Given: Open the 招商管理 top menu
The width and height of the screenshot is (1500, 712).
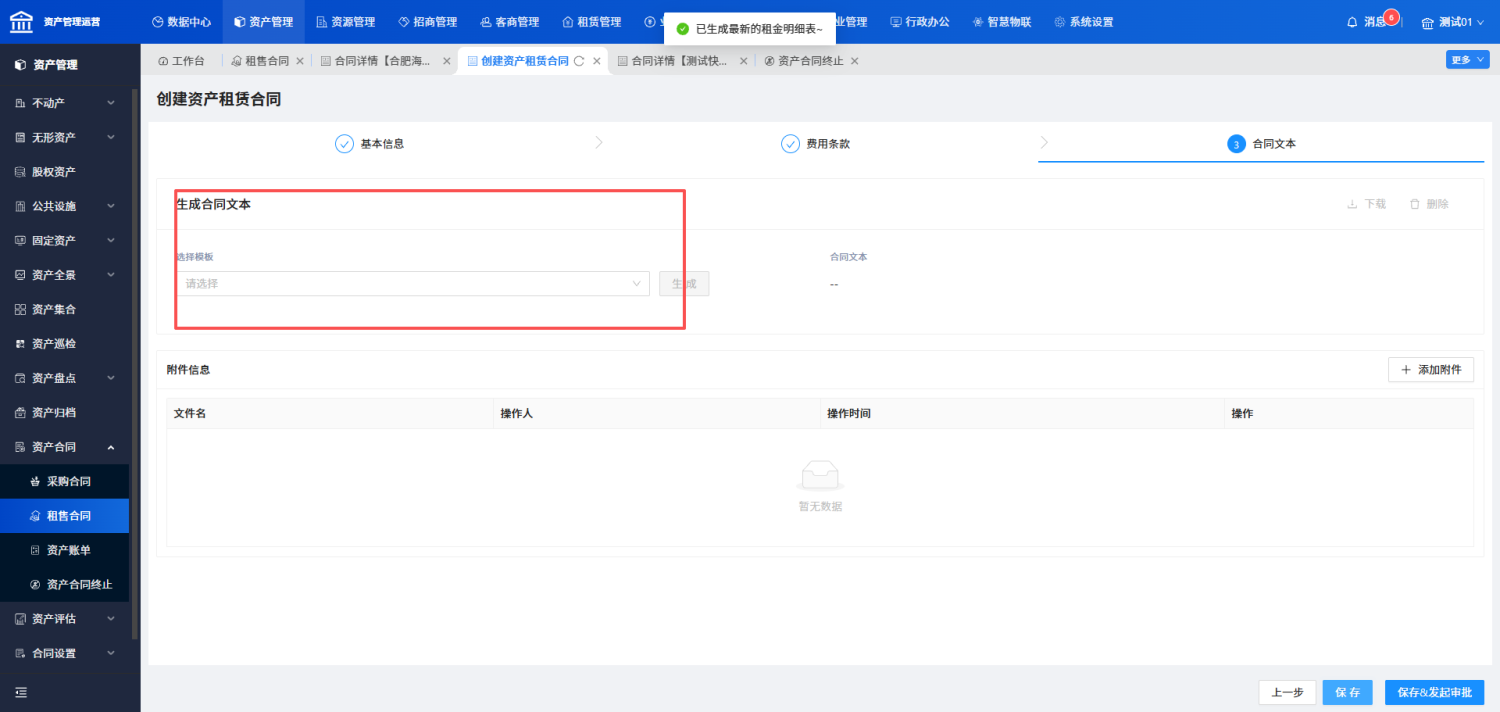Looking at the screenshot, I should [427, 22].
